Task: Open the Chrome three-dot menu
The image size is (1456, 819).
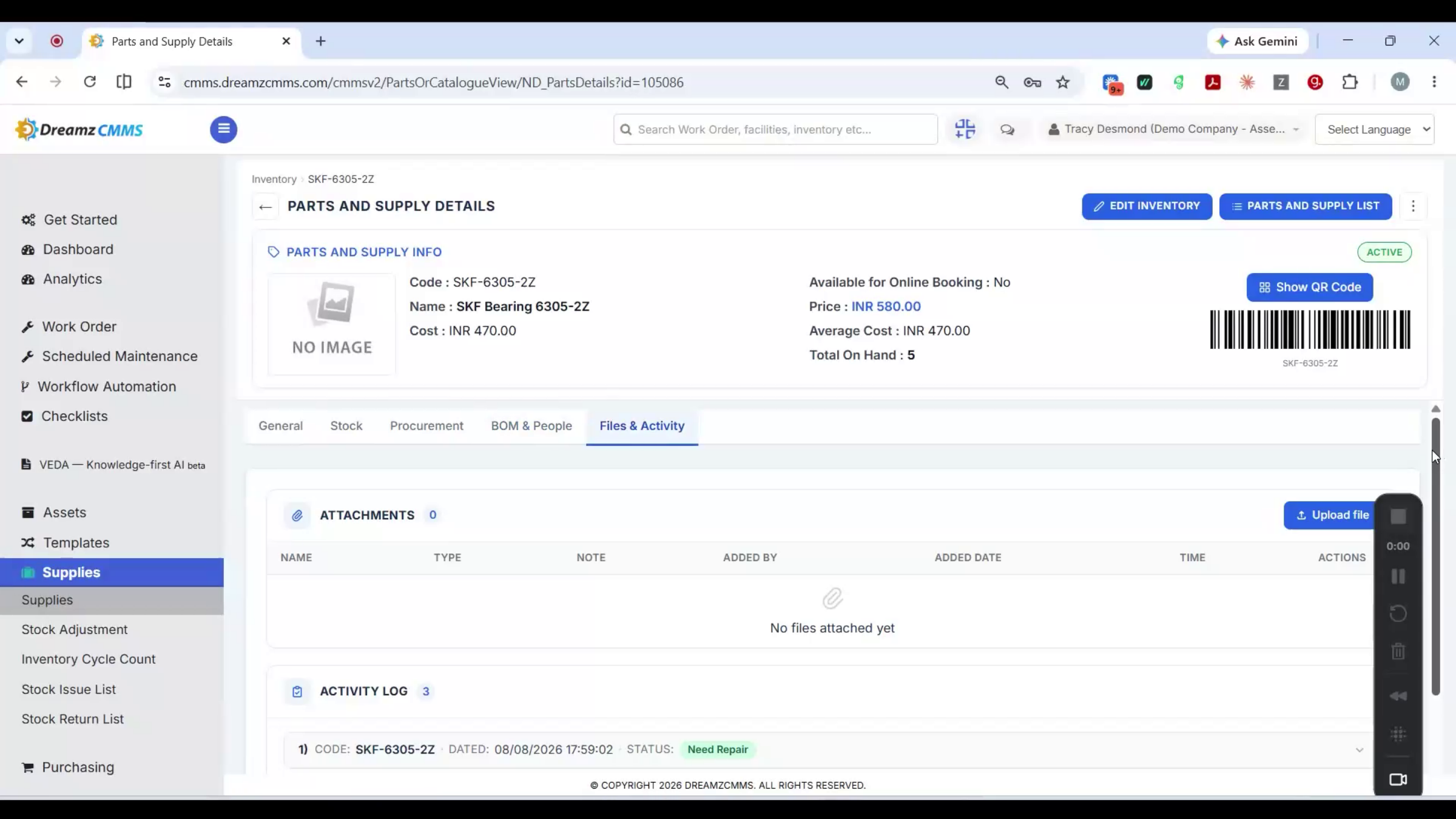Action: [1434, 82]
